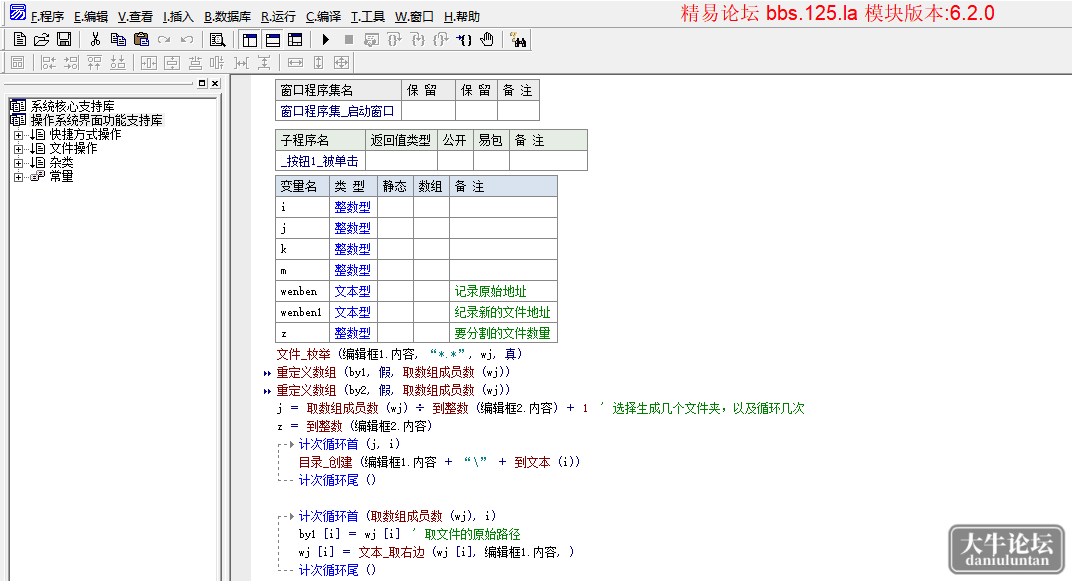Screen dimensions: 1072x581
Task: Open the E.编辑 menu
Action: point(91,16)
